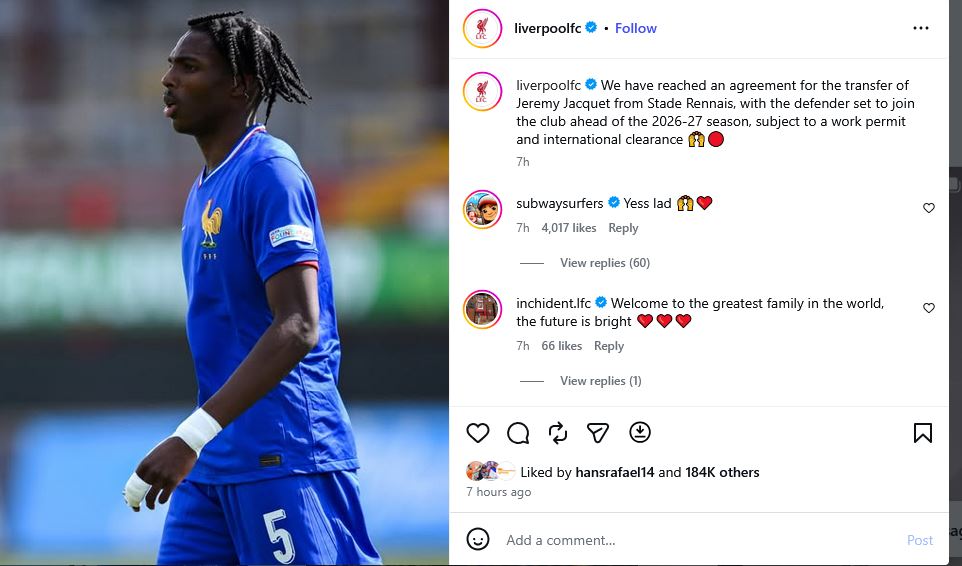Screen dimensions: 962x566
Task: Save post with the bookmark icon
Action: tap(923, 433)
